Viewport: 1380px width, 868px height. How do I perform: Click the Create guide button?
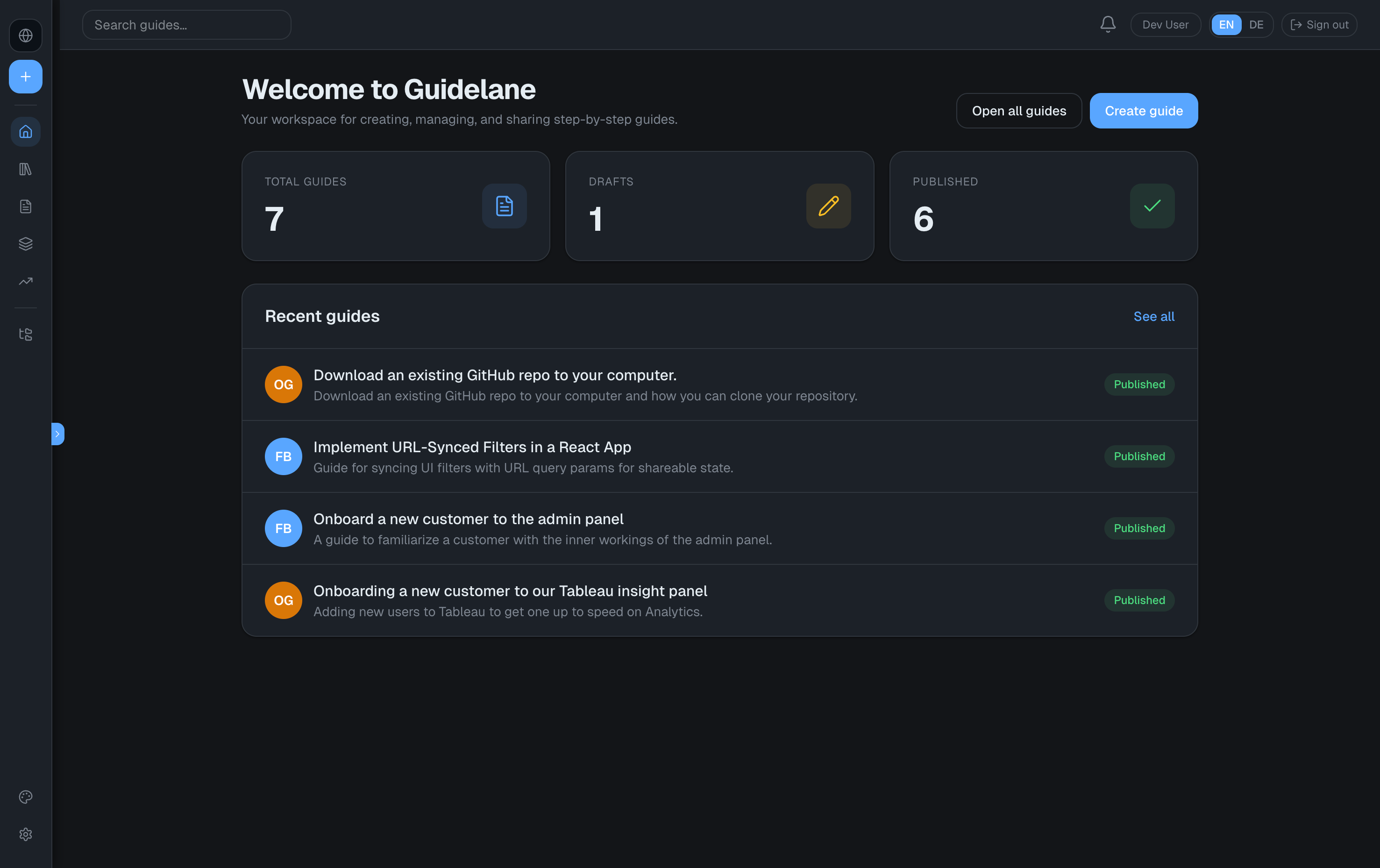(x=1143, y=111)
